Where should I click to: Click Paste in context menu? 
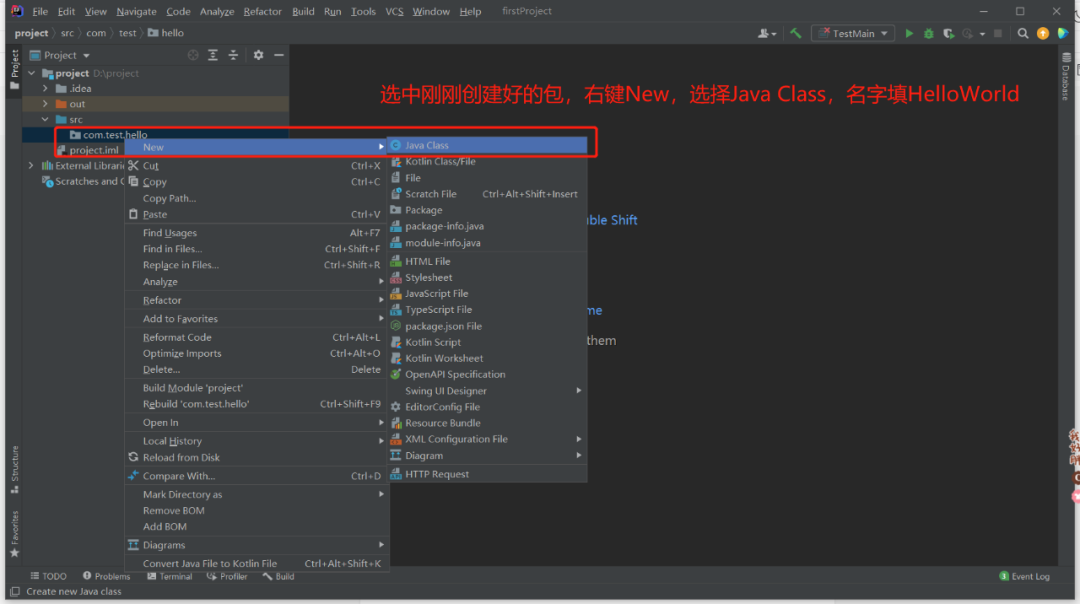[256, 214]
